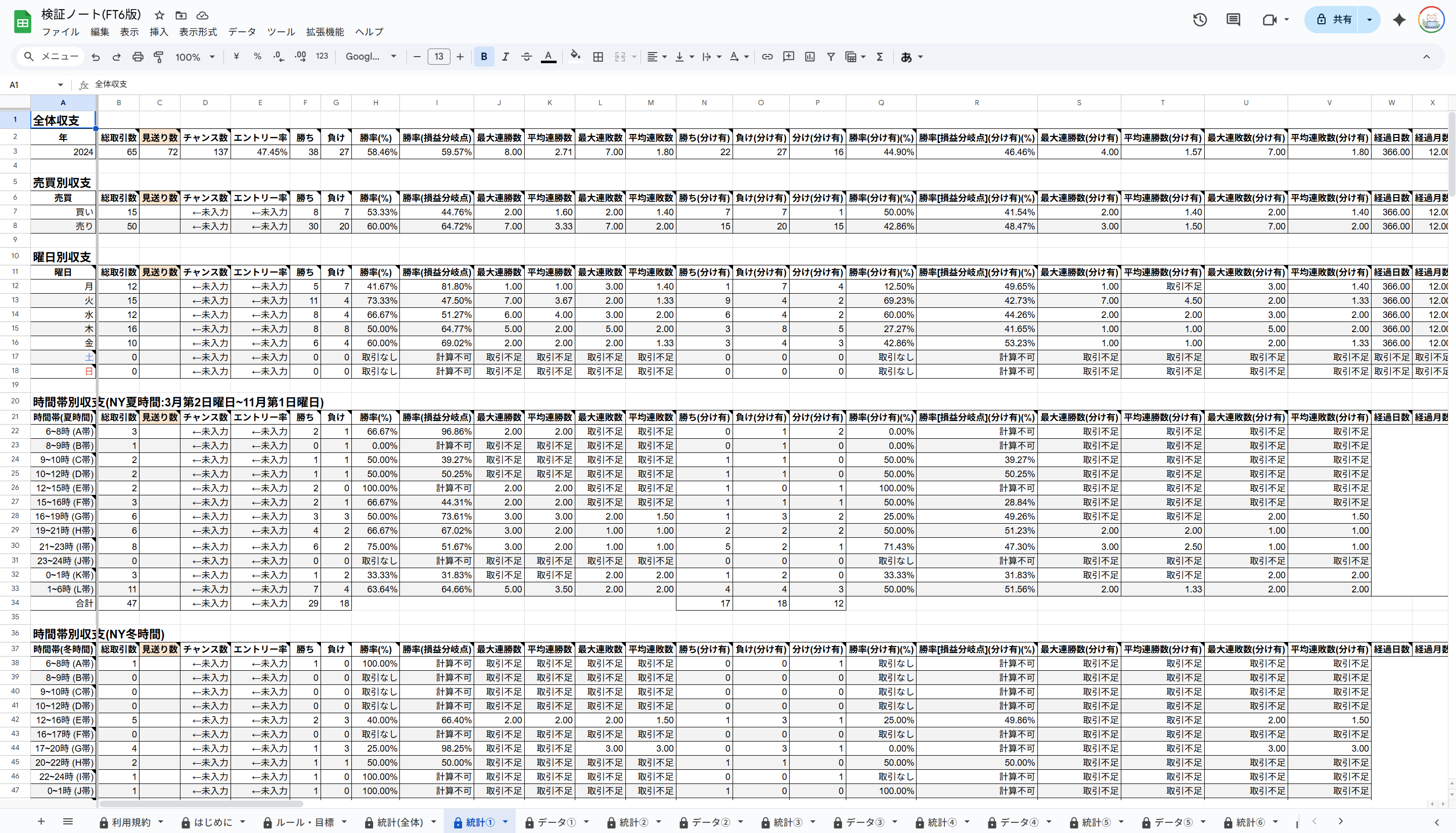
Task: Click the add new sheet plus button
Action: (41, 821)
